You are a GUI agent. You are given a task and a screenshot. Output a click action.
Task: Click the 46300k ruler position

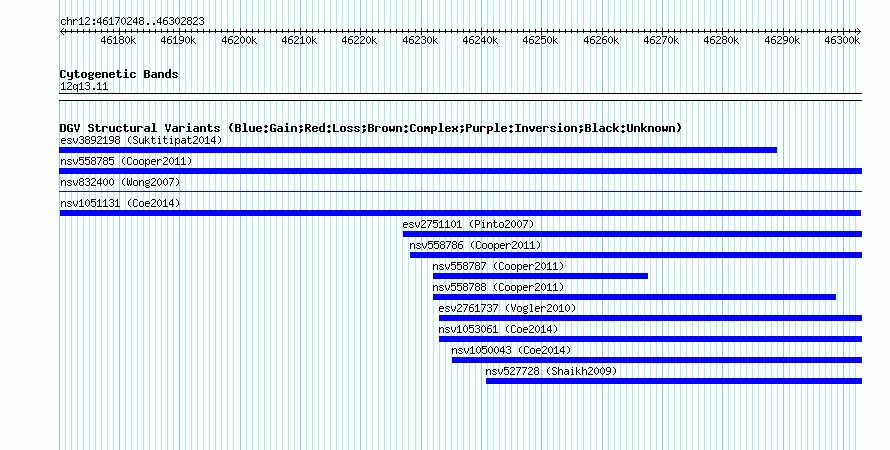(x=842, y=41)
